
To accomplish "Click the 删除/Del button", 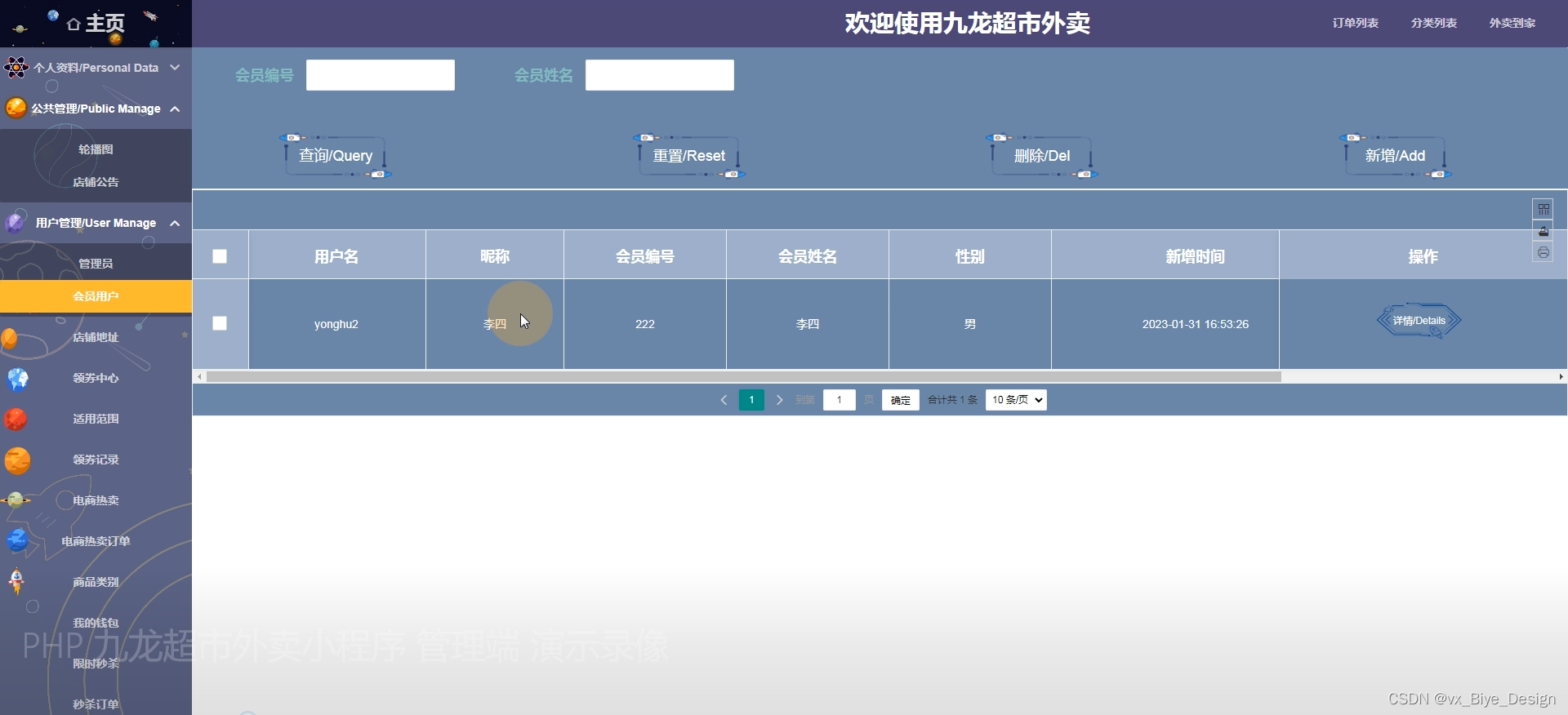I will click(1042, 156).
